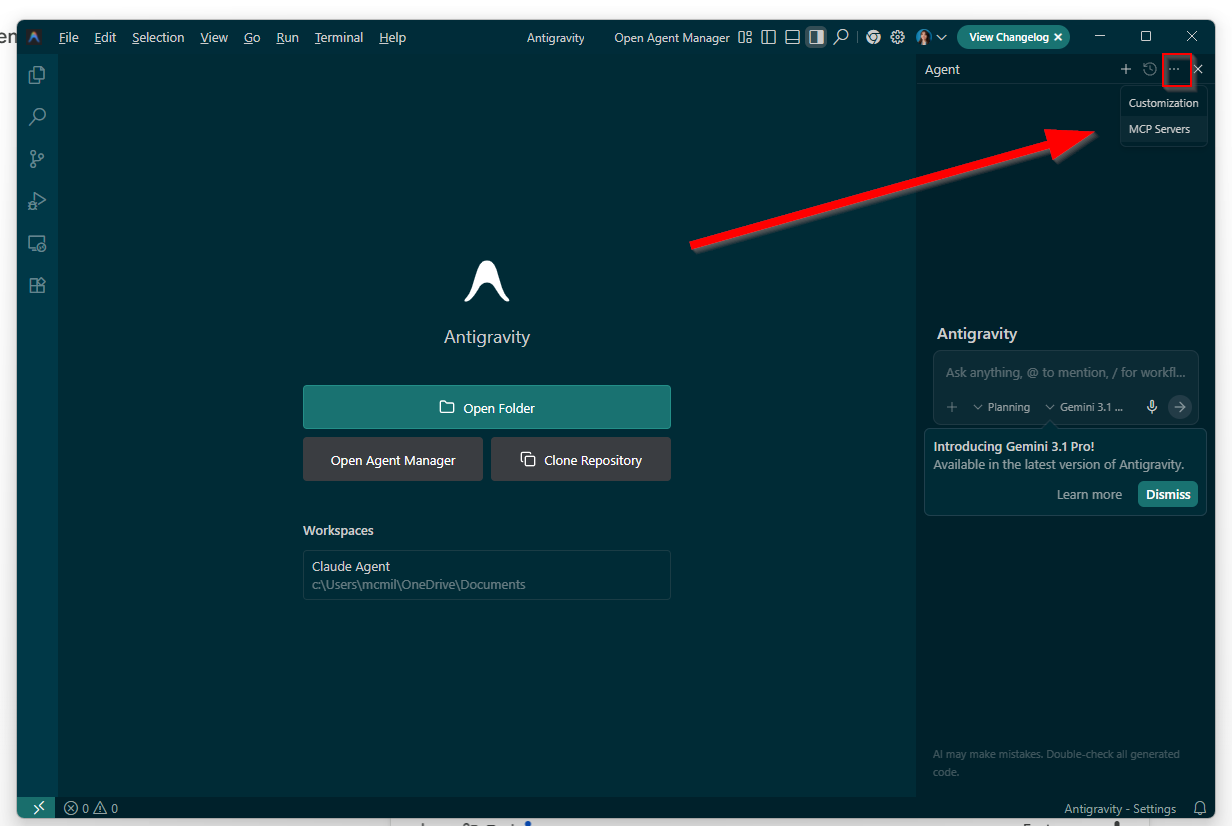Viewport: 1232px width, 826px height.
Task: Toggle the agent side panel
Action: coord(817,37)
